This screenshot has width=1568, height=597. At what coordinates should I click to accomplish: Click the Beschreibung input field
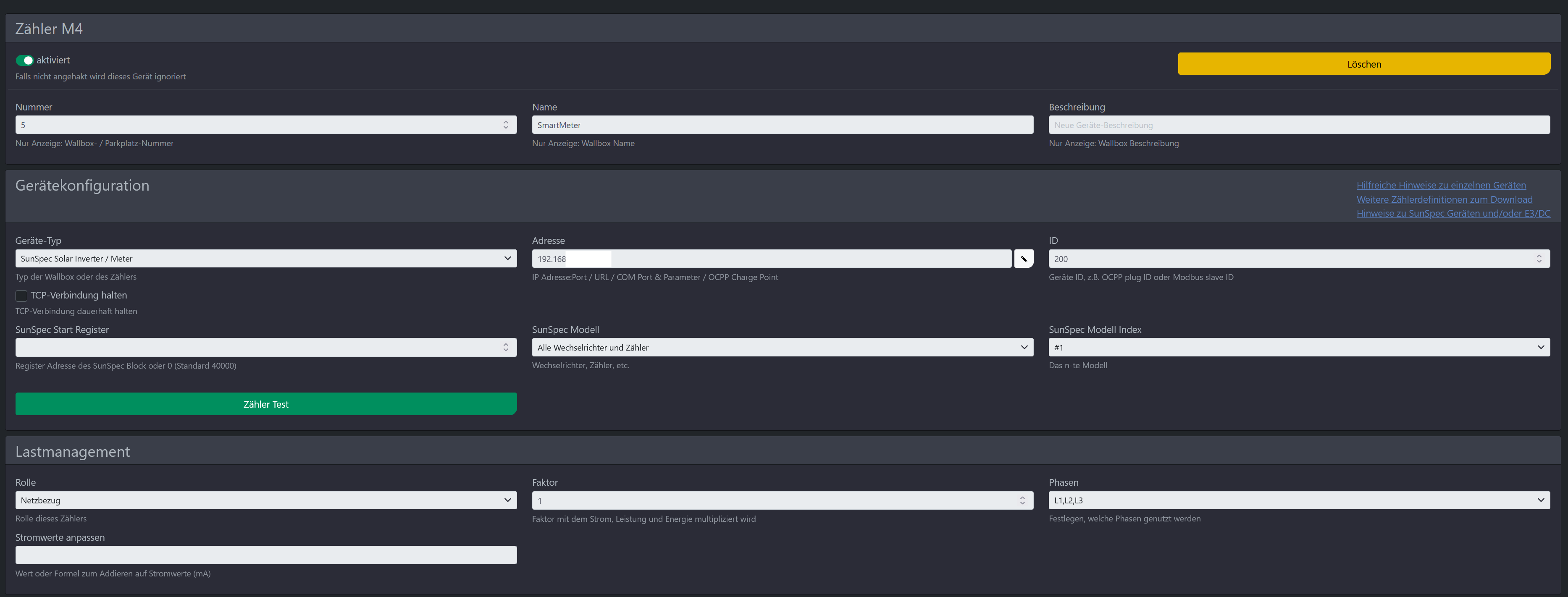pos(1299,125)
